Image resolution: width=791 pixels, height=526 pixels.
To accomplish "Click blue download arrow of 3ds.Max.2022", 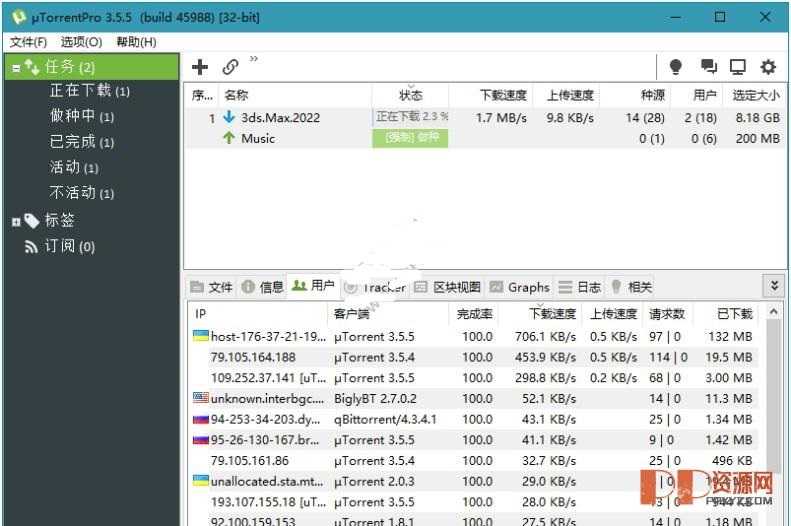I will [x=229, y=117].
